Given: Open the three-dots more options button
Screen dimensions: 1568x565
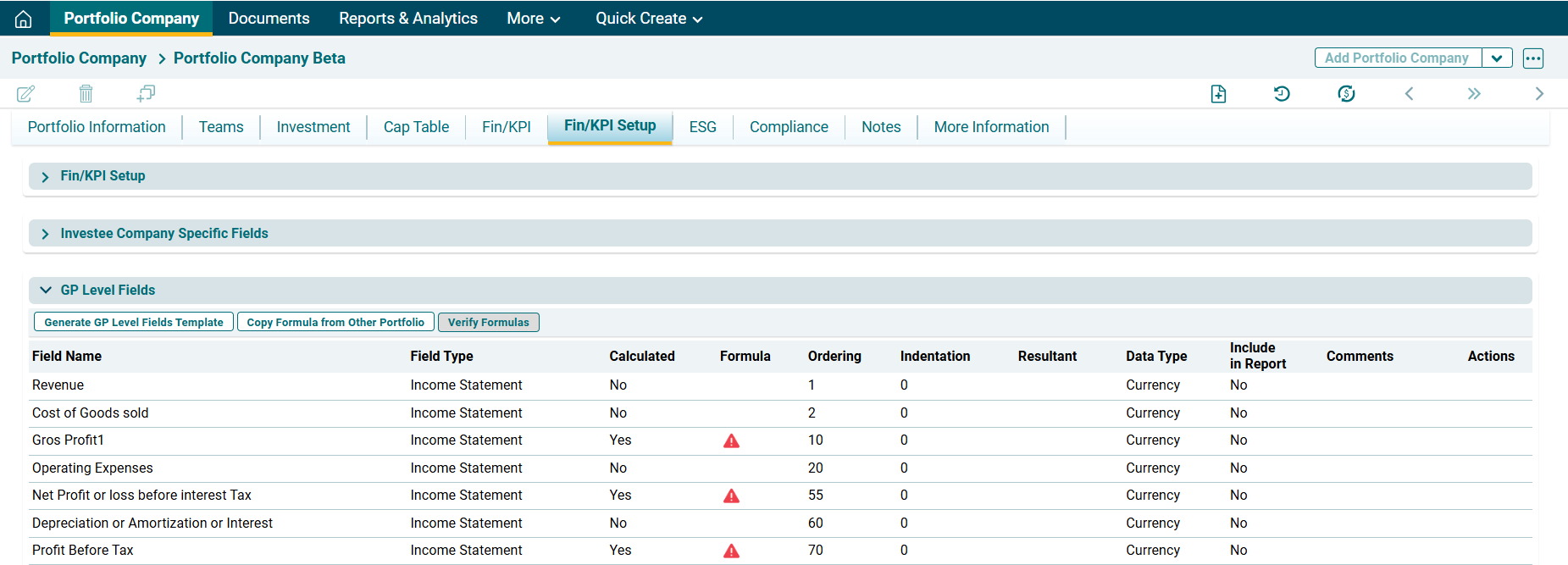Looking at the screenshot, I should pos(1532,58).
